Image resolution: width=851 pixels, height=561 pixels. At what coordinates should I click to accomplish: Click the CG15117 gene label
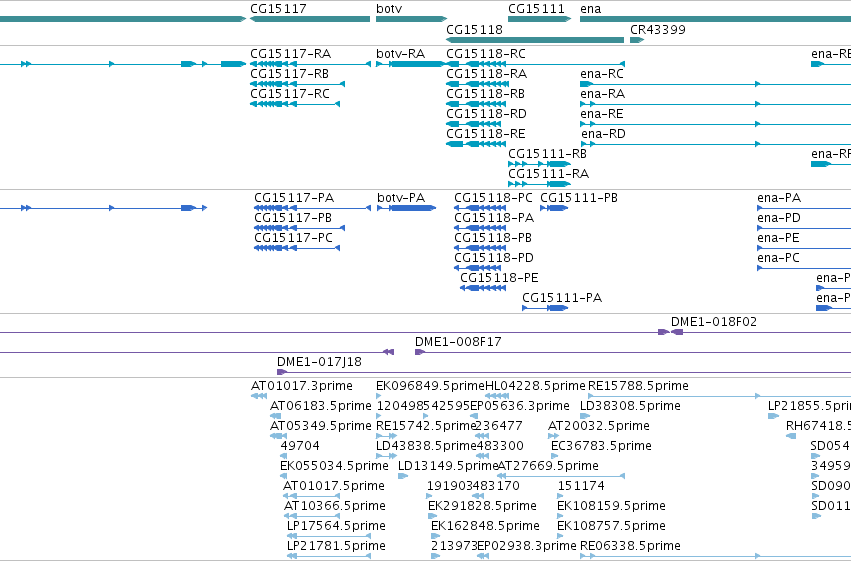tap(278, 9)
